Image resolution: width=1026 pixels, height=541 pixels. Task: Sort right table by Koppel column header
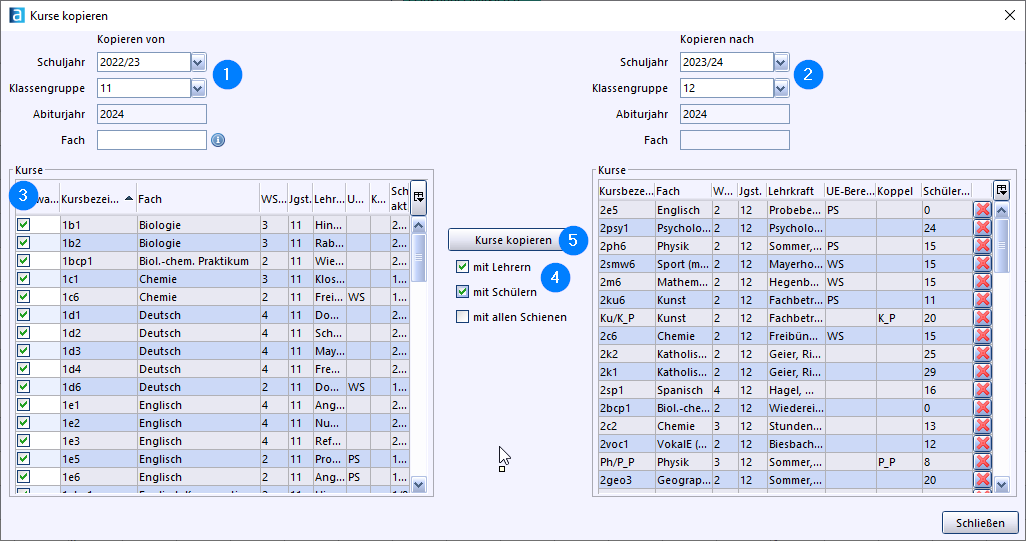[x=898, y=191]
